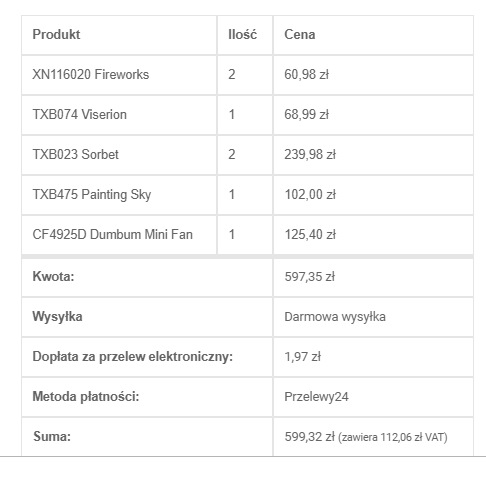Click the 1,97 zł transfer surcharge

point(303,357)
